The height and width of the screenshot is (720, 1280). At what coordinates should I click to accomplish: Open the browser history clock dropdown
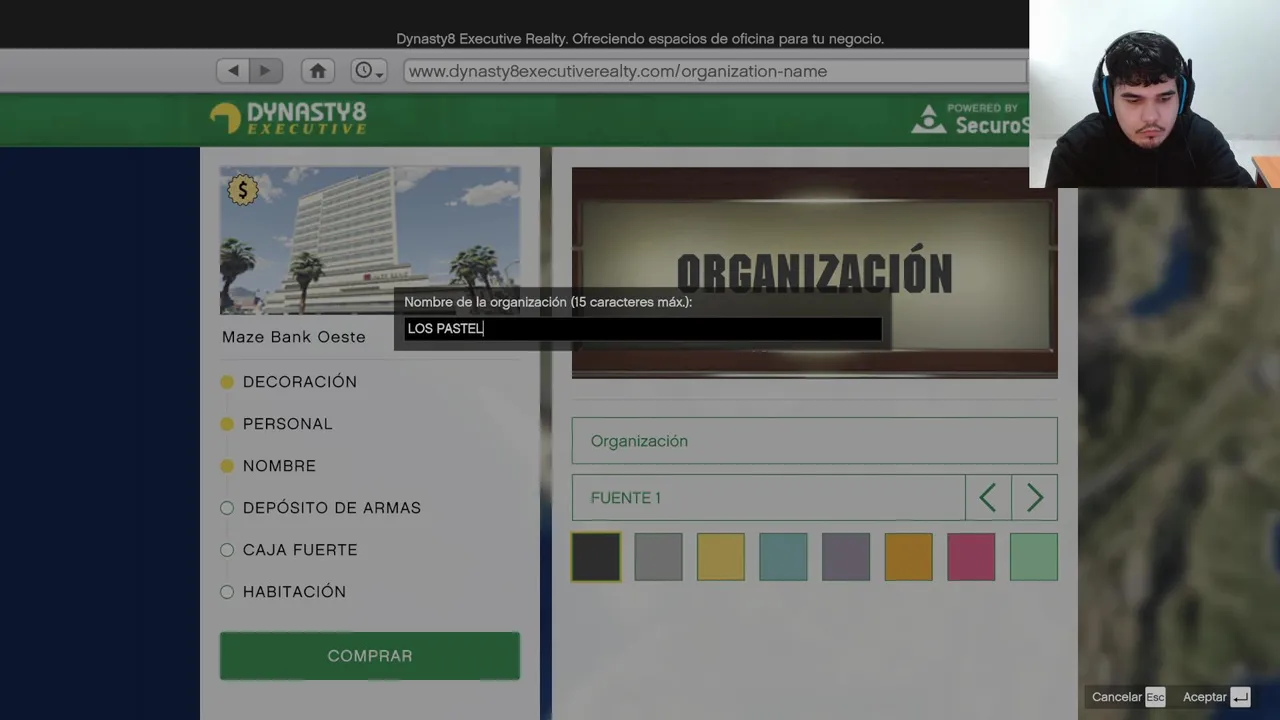point(369,71)
